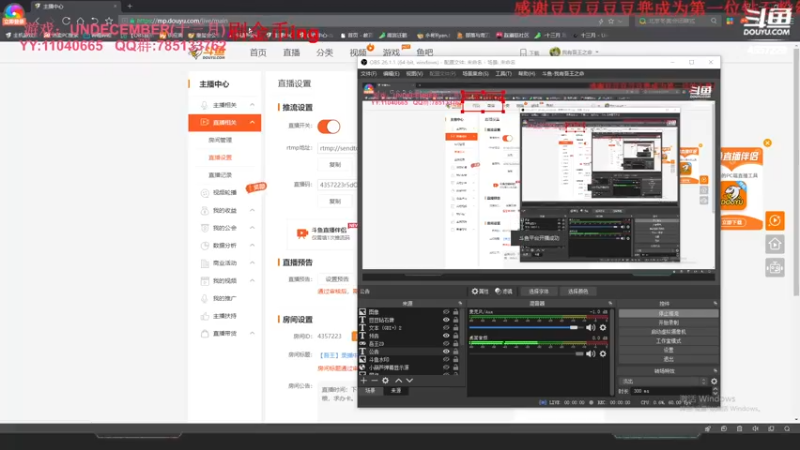Image resolution: width=800 pixels, height=450 pixels.
Task: Lock the 斗鱼水印 source
Action: click(456, 360)
